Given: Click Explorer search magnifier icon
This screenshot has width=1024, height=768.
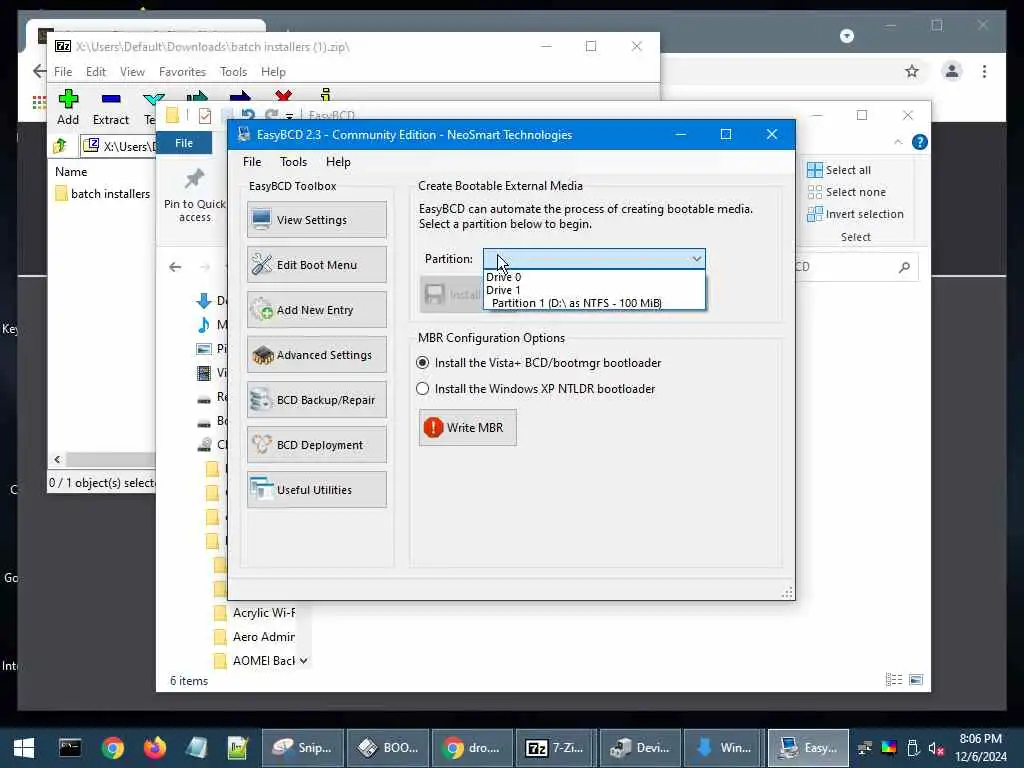Looking at the screenshot, I should coord(904,267).
